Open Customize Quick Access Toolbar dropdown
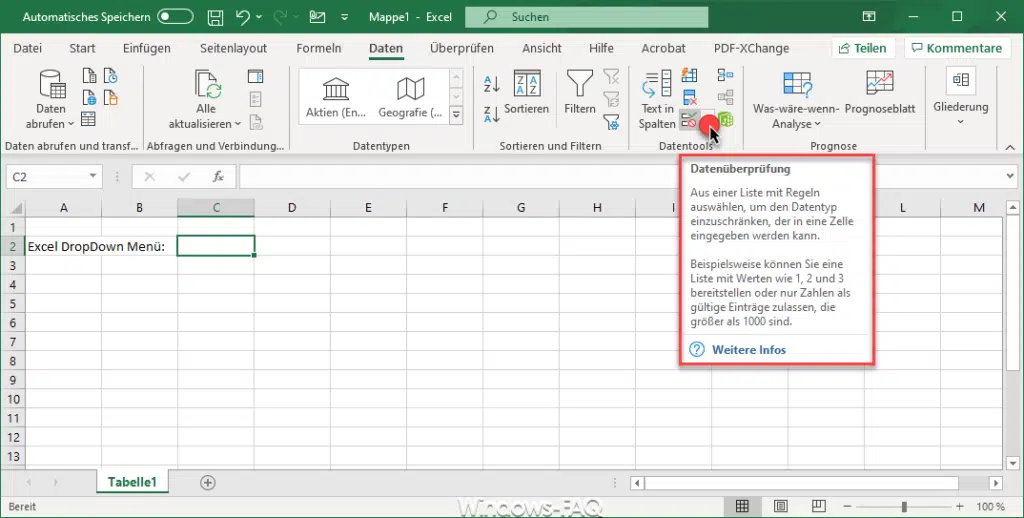Image resolution: width=1024 pixels, height=518 pixels. (345, 18)
